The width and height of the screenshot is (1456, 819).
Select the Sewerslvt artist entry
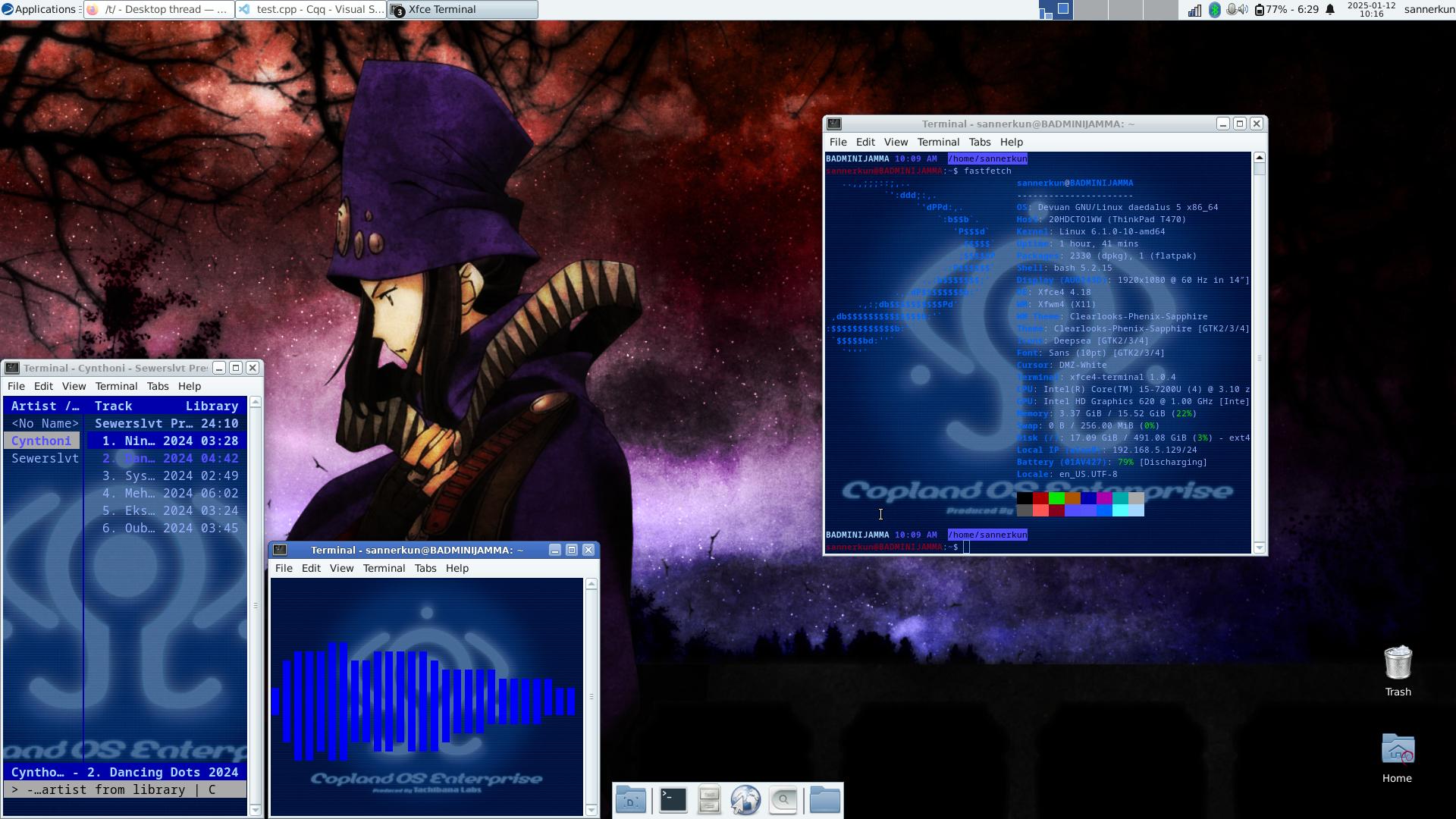tap(44, 458)
